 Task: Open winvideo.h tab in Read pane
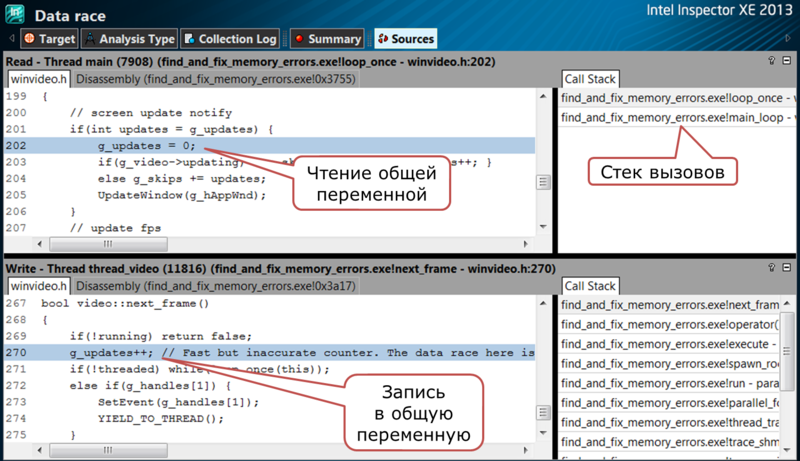click(x=39, y=79)
